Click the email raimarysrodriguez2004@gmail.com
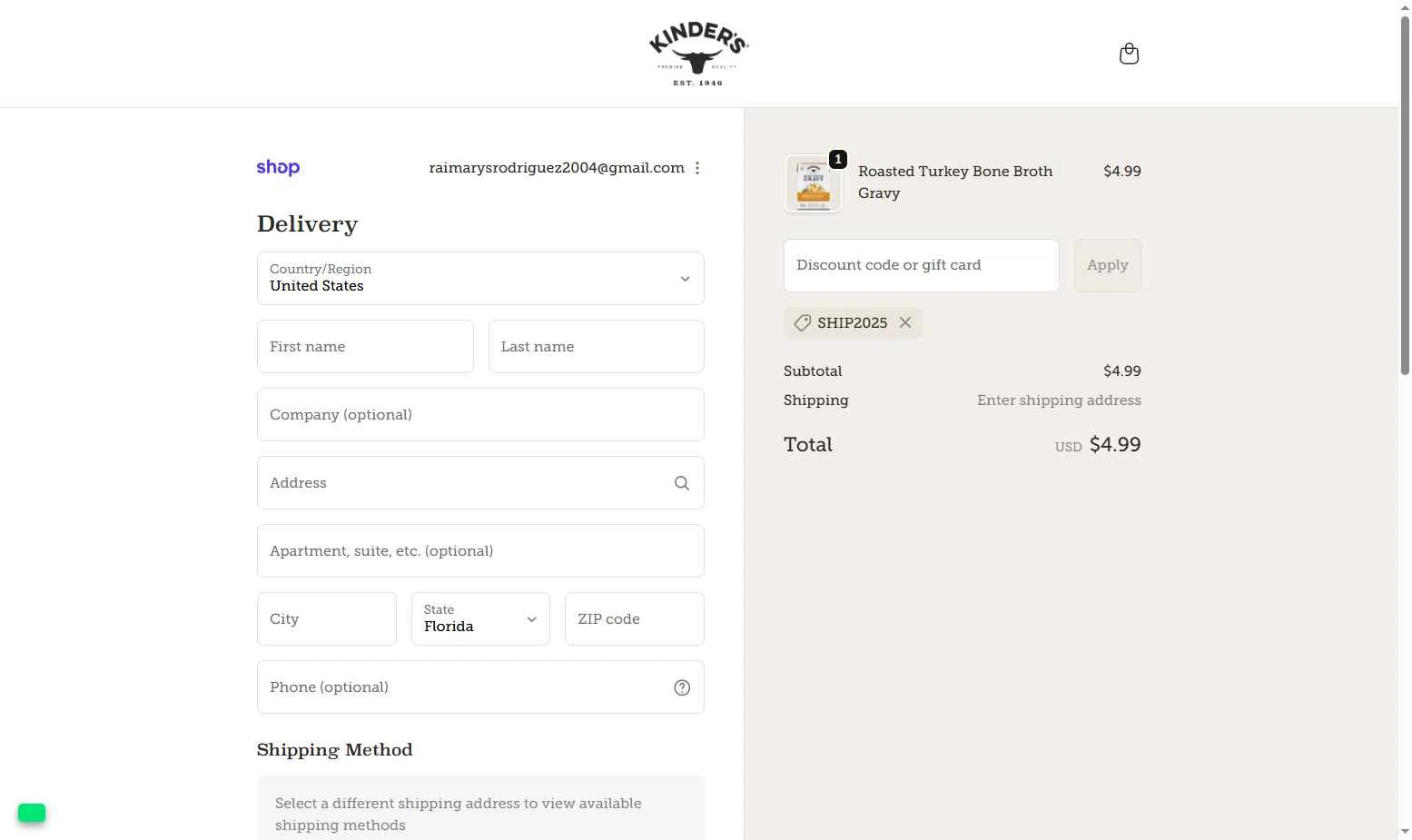Screen dimensions: 1412x840 (x=557, y=168)
